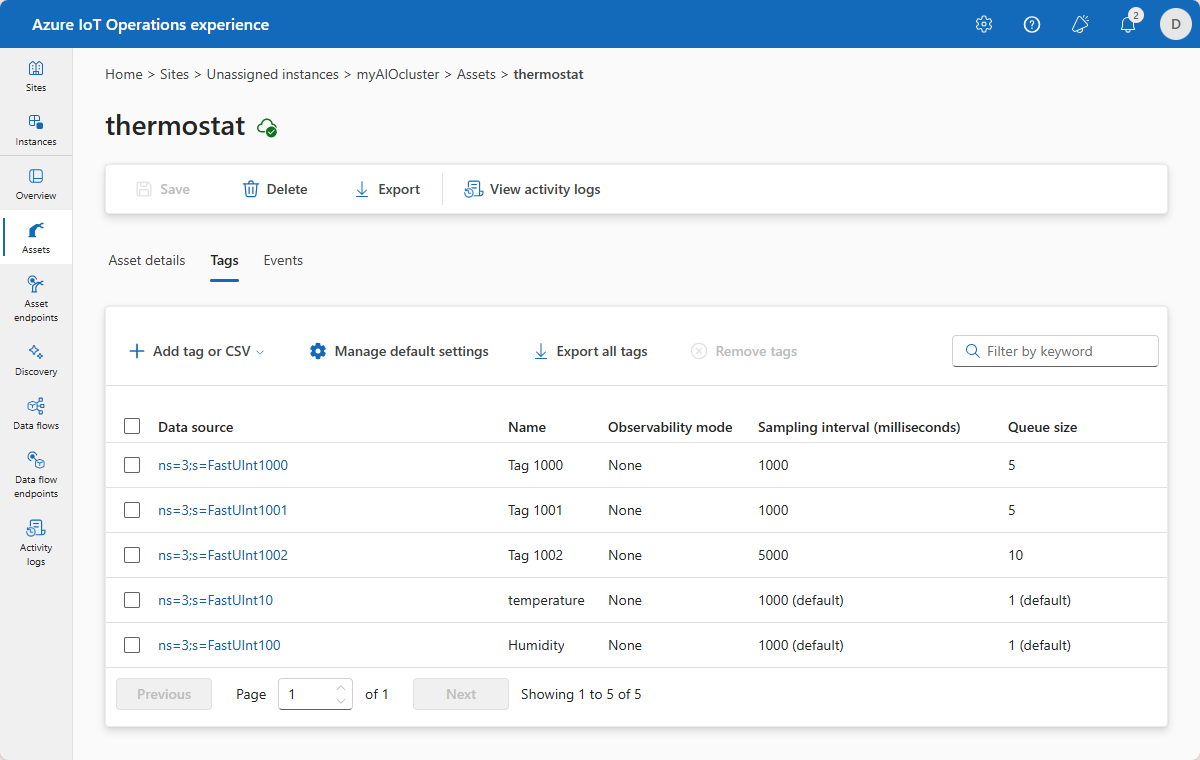Click 'Showing 1 to 5 of 5' text

point(581,694)
